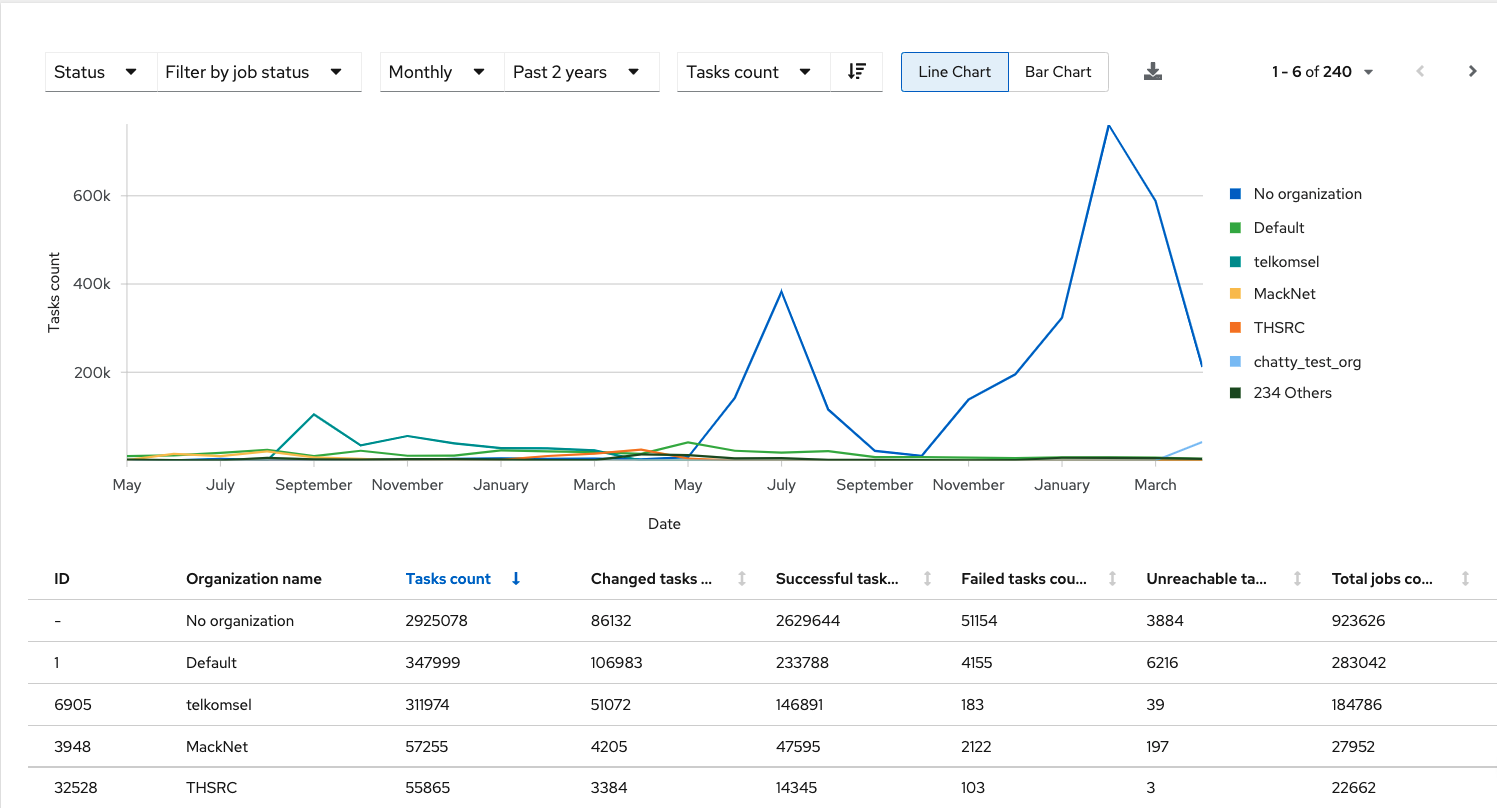Viewport: 1497px width, 808px height.
Task: Toggle No organization legend color swatch
Action: point(1236,194)
